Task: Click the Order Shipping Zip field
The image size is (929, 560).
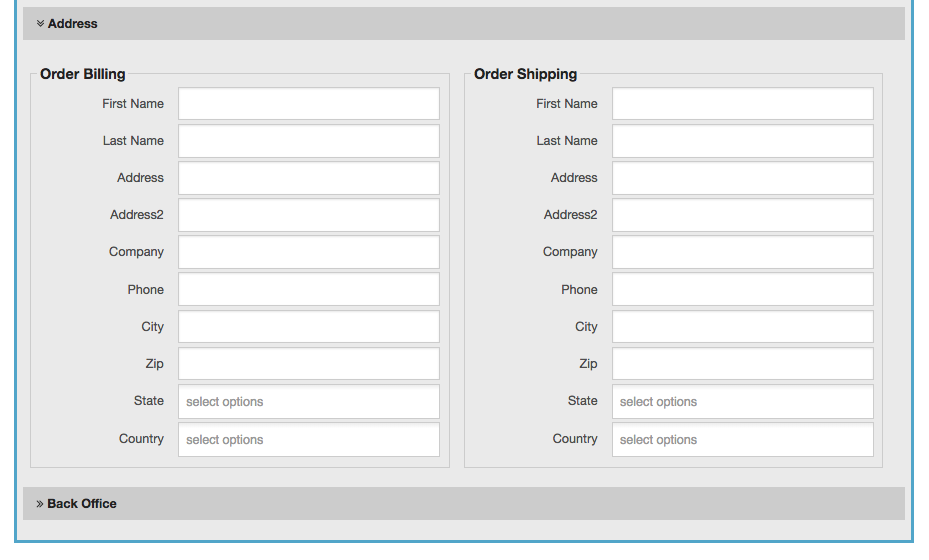Action: tap(742, 363)
